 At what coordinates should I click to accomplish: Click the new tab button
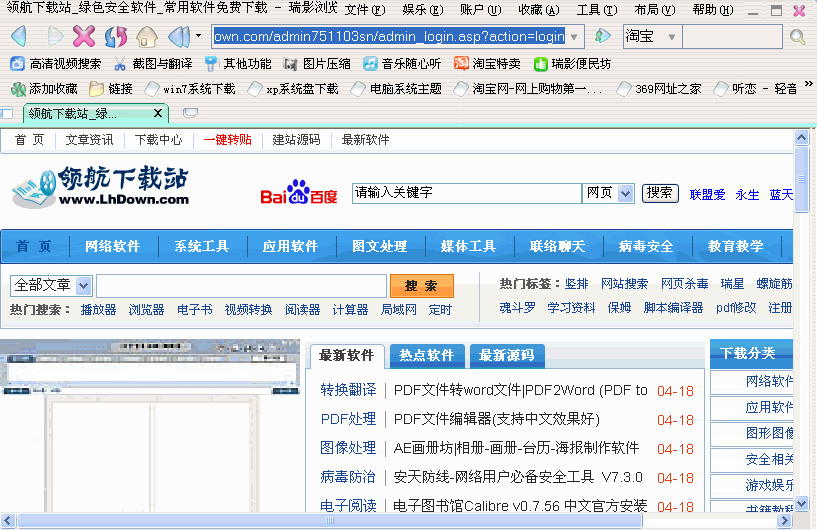[x=190, y=113]
